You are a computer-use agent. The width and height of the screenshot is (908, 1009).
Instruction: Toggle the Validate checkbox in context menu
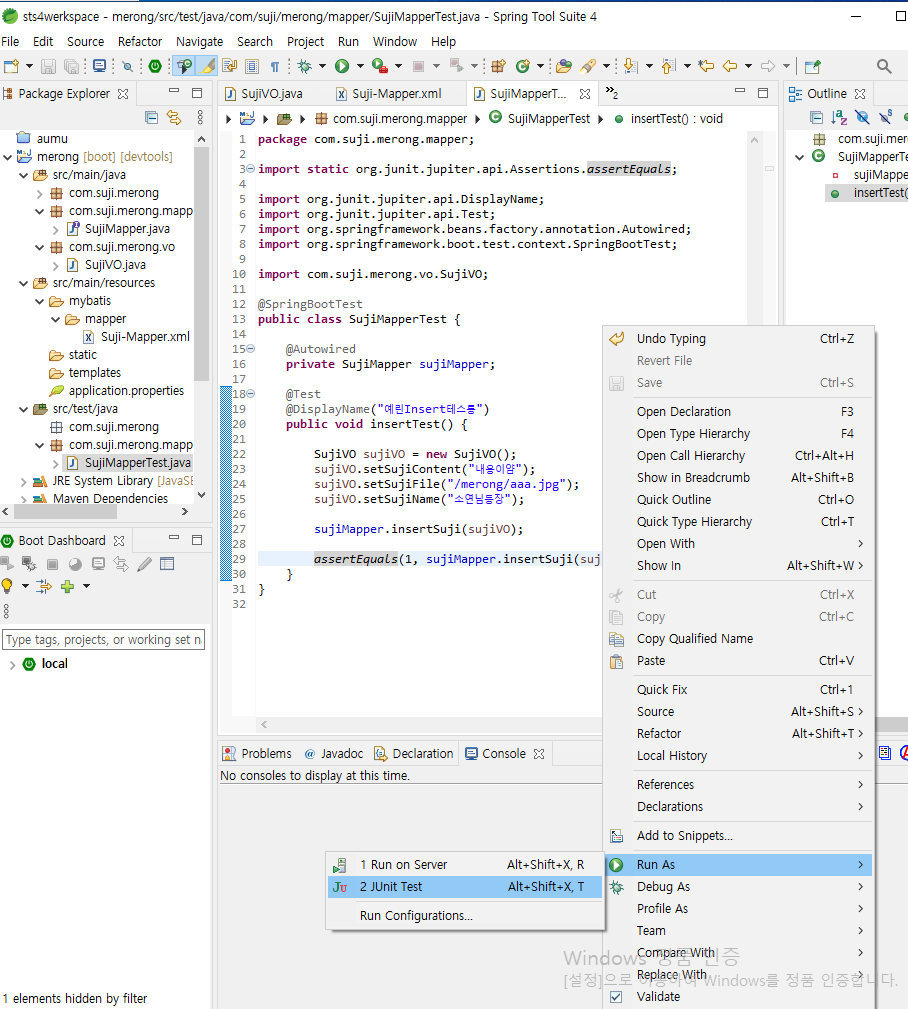[x=616, y=997]
